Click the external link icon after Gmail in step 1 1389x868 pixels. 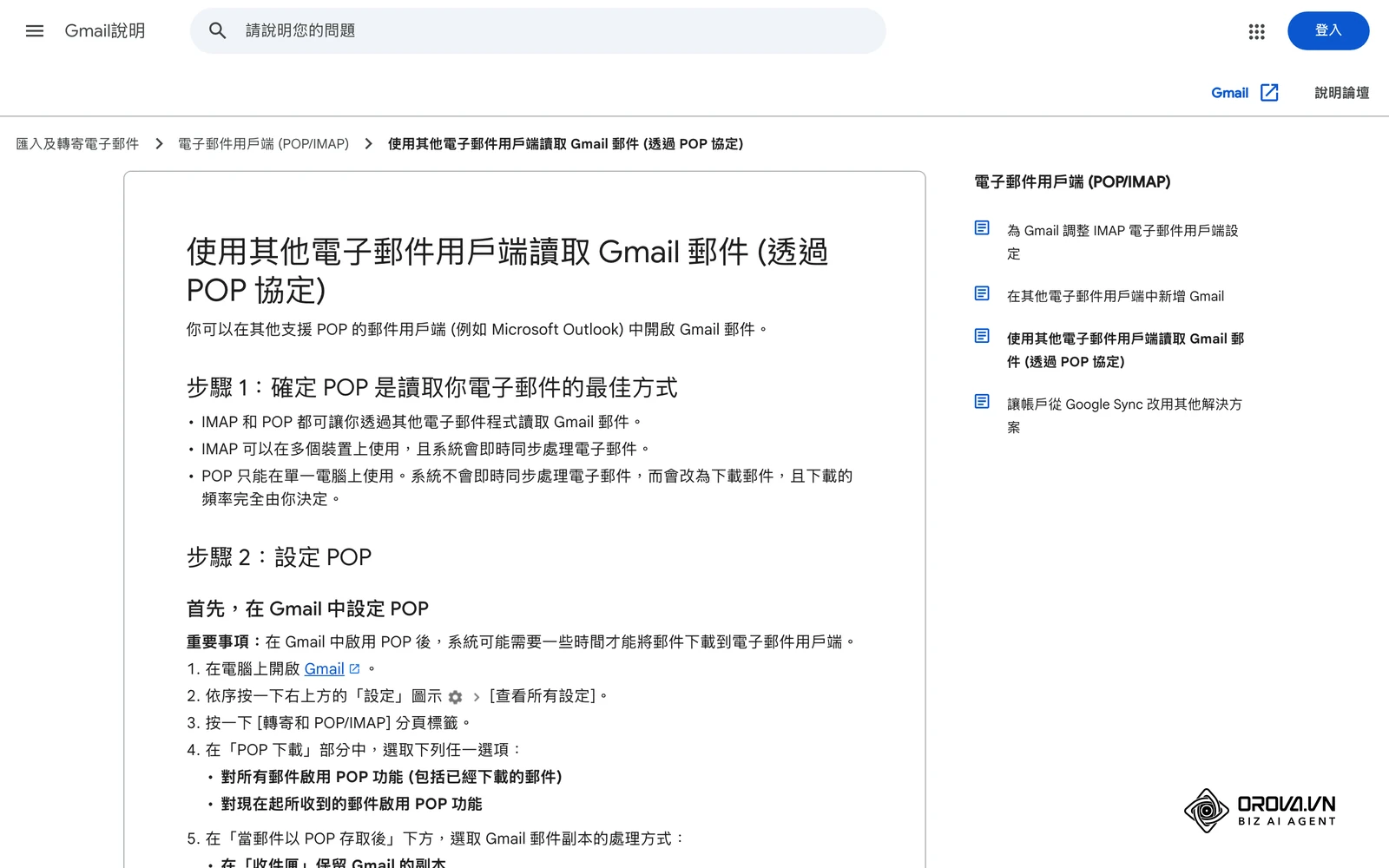354,669
